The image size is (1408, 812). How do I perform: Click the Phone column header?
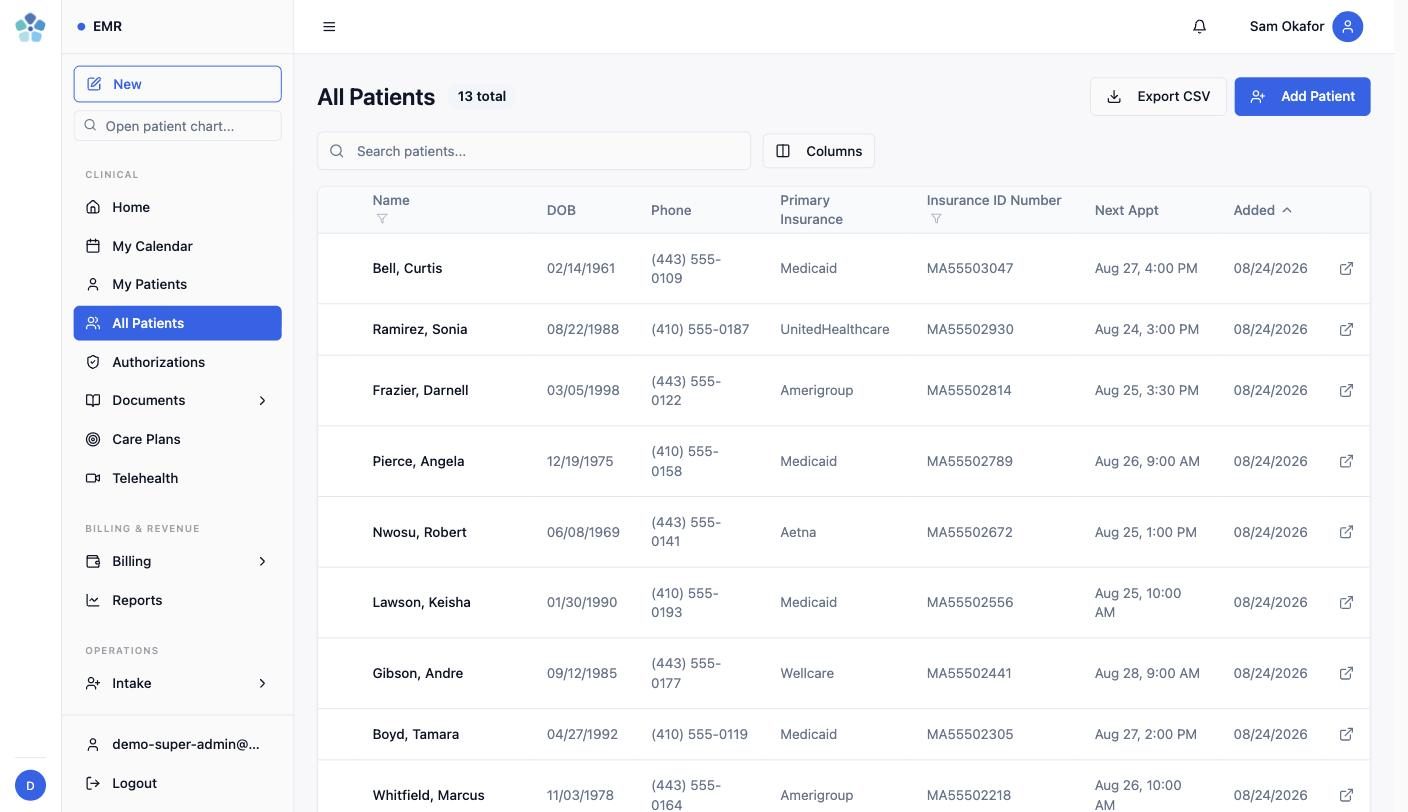coord(671,210)
